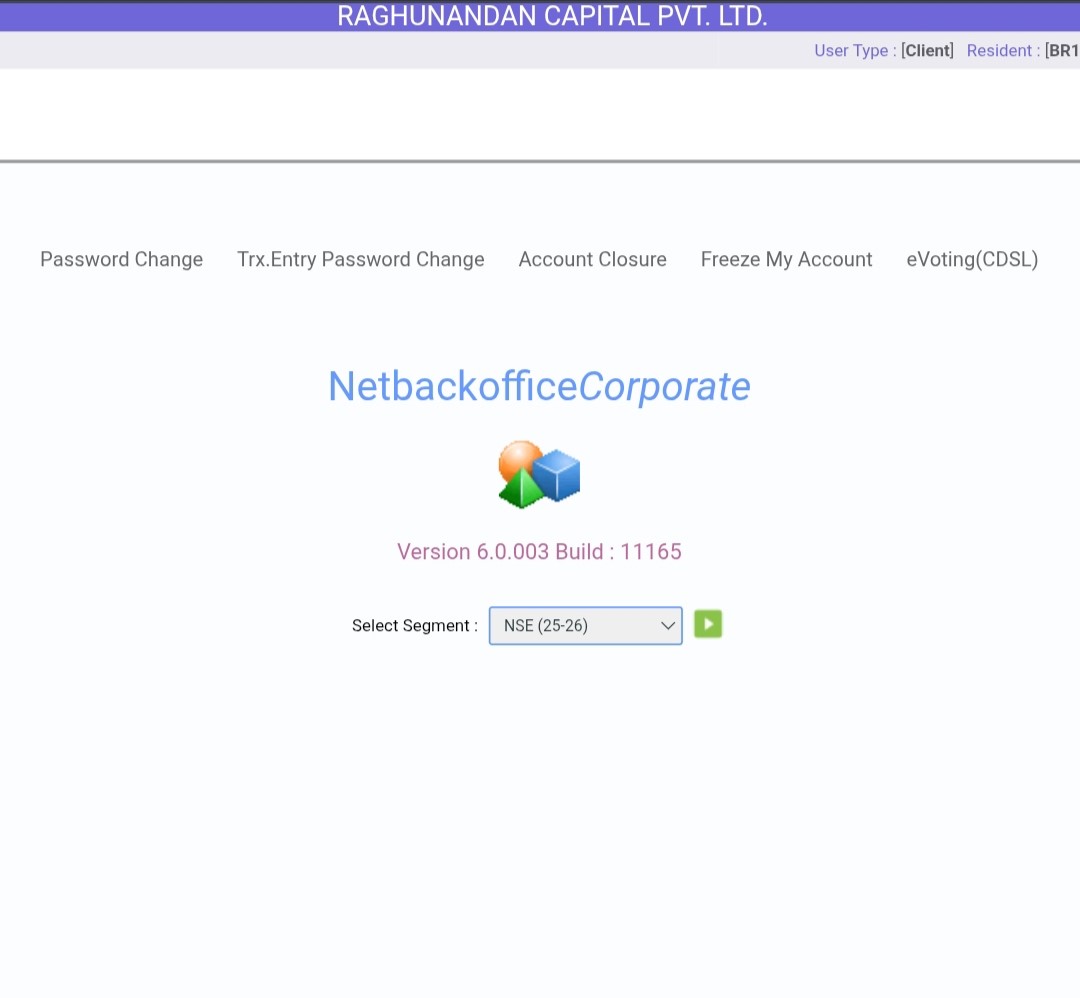Screen dimensions: 1080x998
Task: Choose Freeze My Account option
Action: tap(786, 260)
